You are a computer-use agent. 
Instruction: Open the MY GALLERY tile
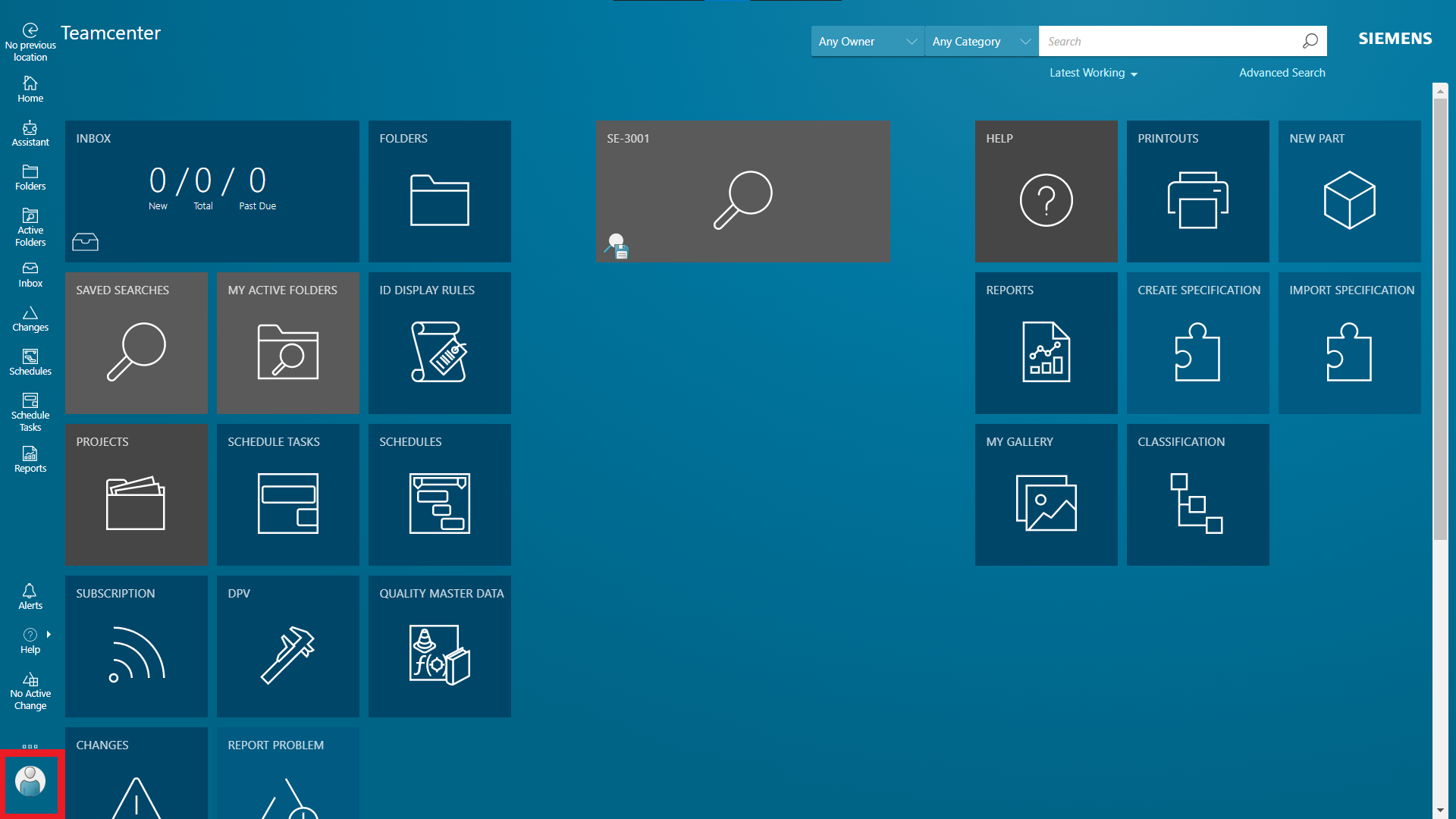pos(1046,494)
